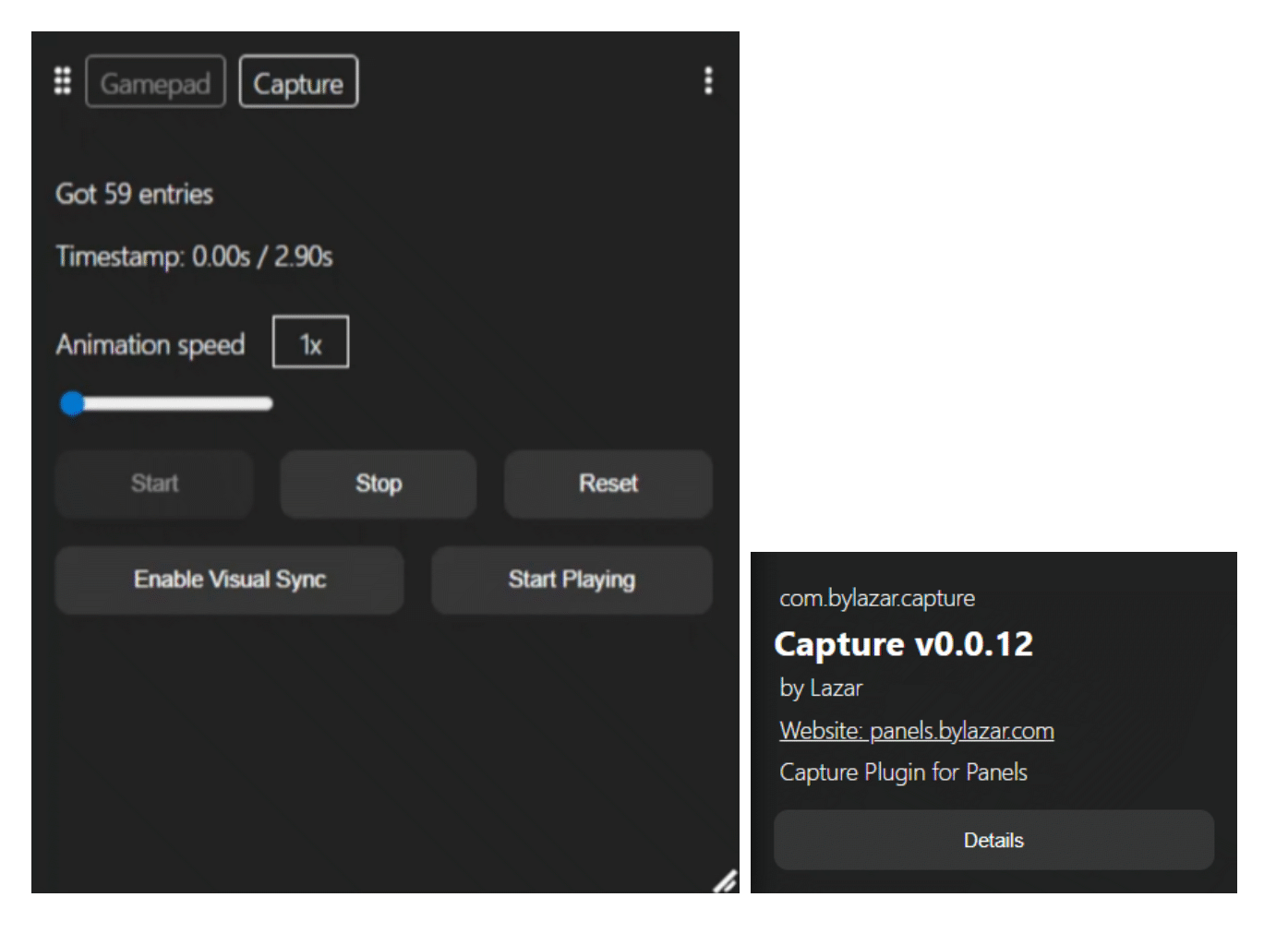This screenshot has height=945, width=1288.
Task: Click Start Playing
Action: (572, 580)
